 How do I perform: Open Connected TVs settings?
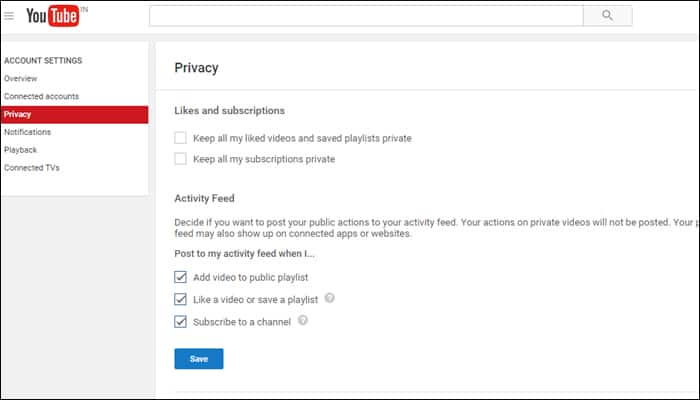32,168
